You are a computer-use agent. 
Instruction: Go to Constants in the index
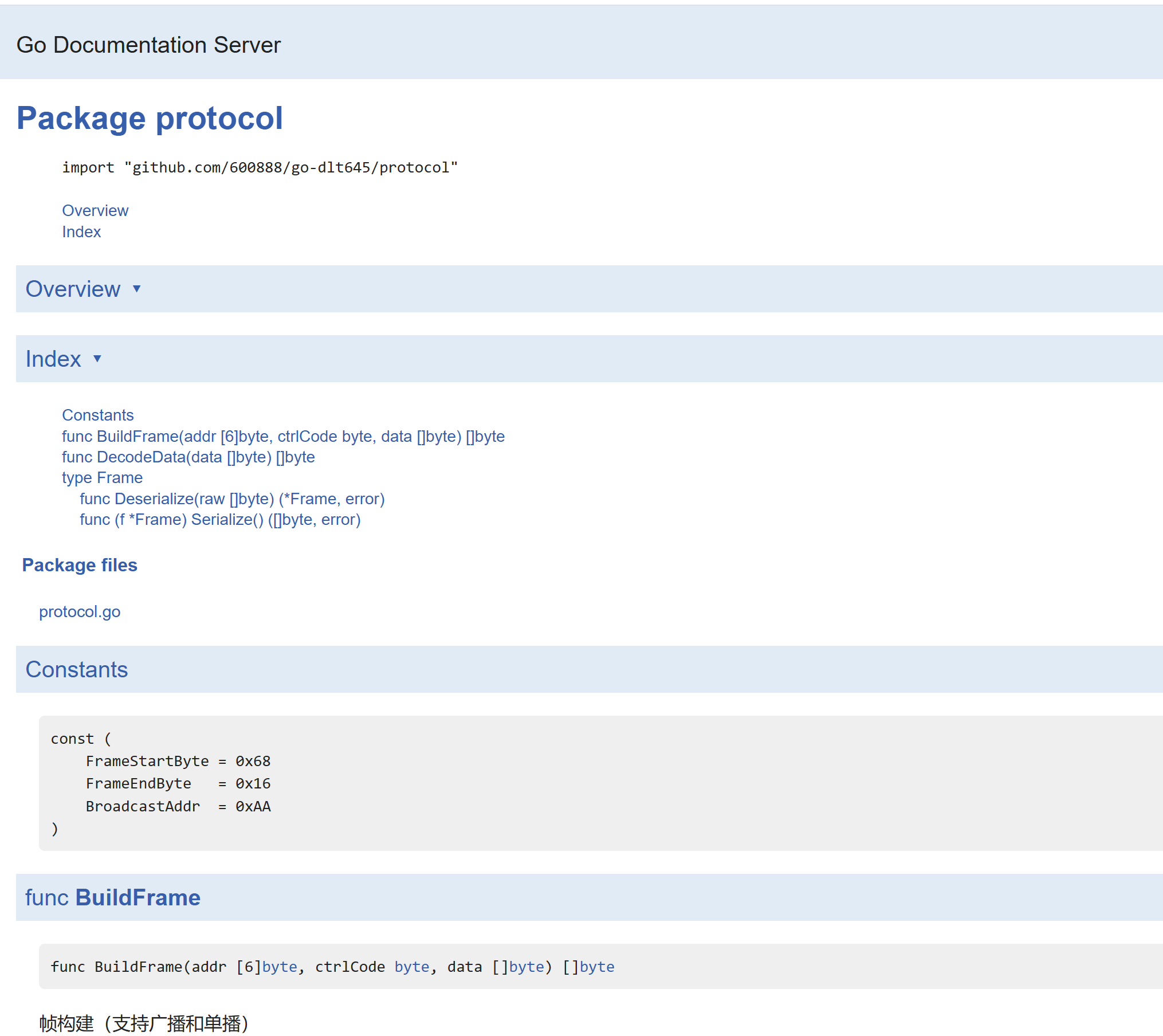[97, 415]
